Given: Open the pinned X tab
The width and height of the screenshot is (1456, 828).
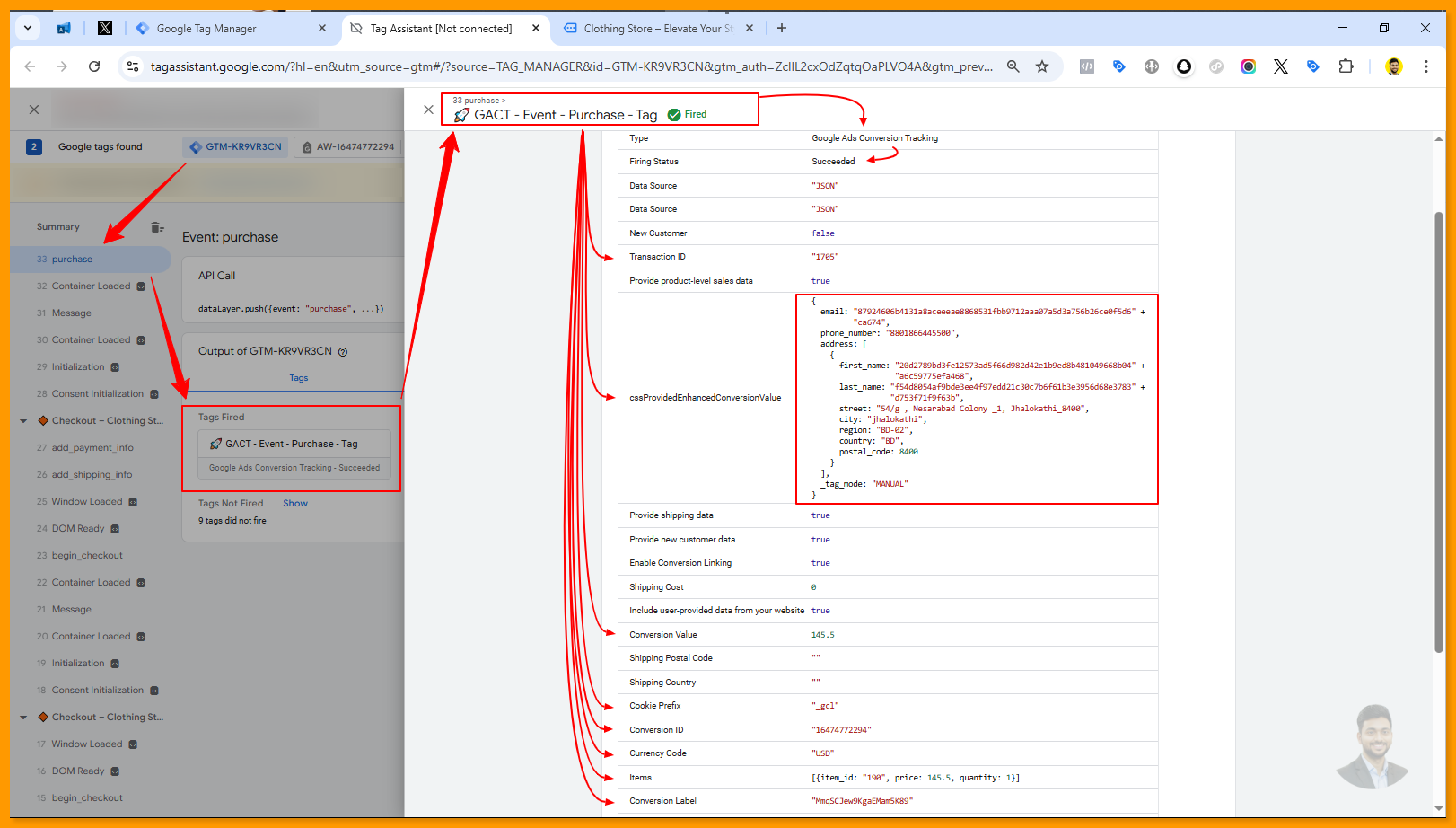Looking at the screenshot, I should pos(105,28).
